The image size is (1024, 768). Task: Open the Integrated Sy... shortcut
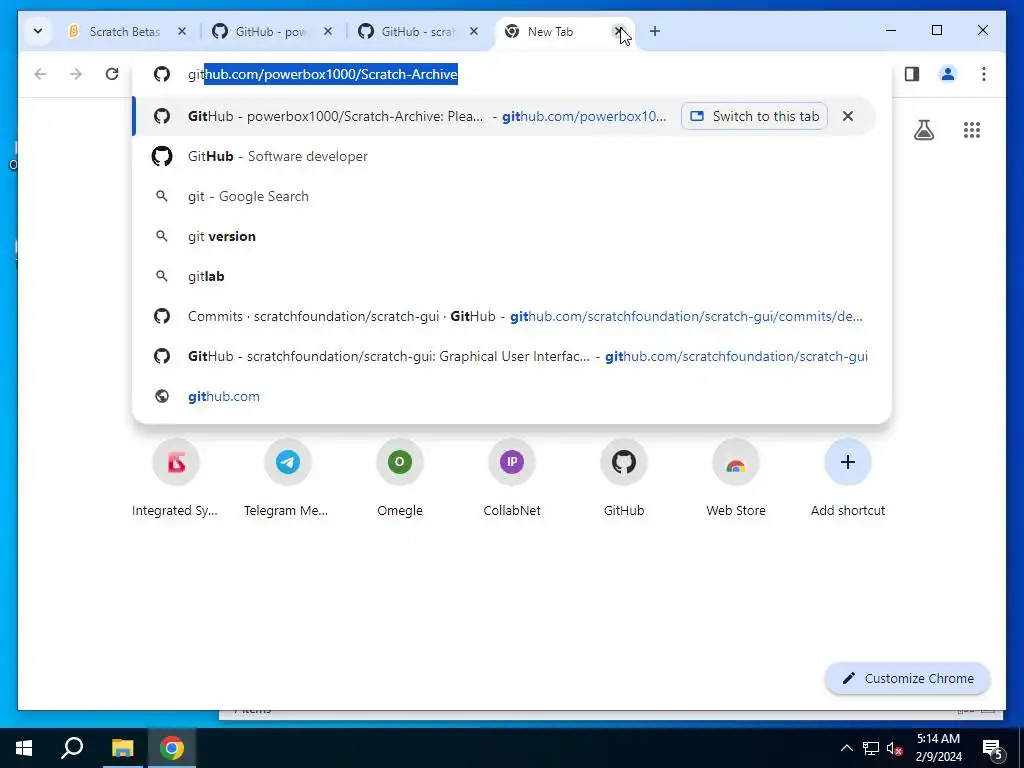tap(175, 479)
